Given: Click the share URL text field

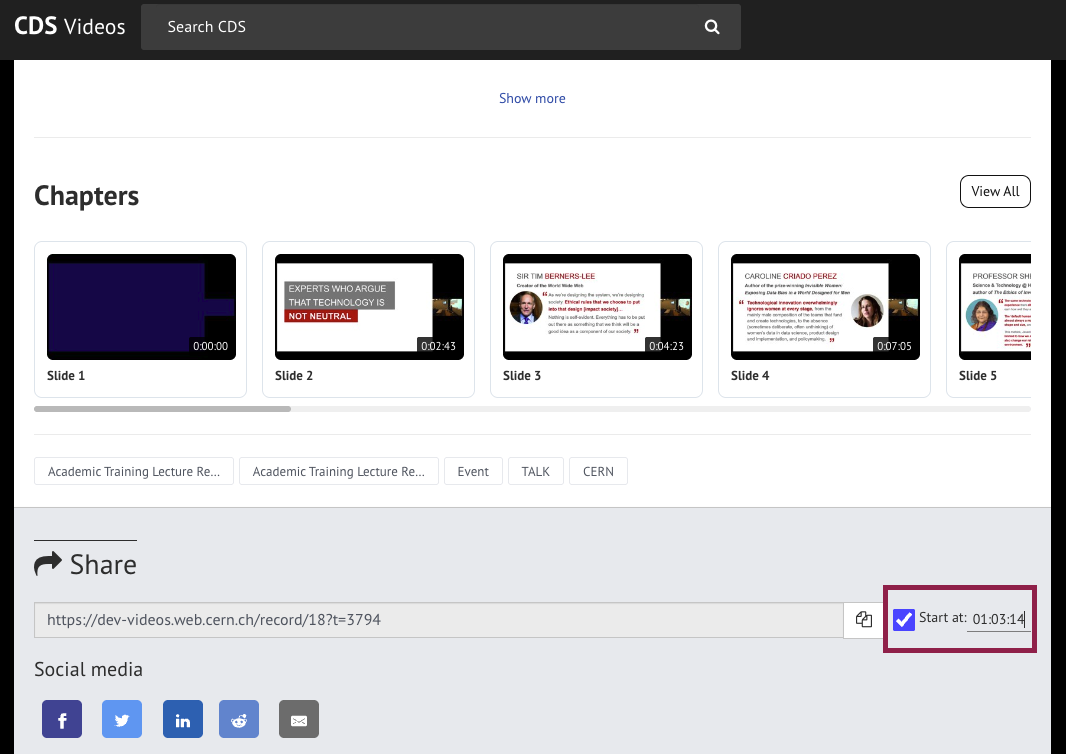Looking at the screenshot, I should [438, 620].
